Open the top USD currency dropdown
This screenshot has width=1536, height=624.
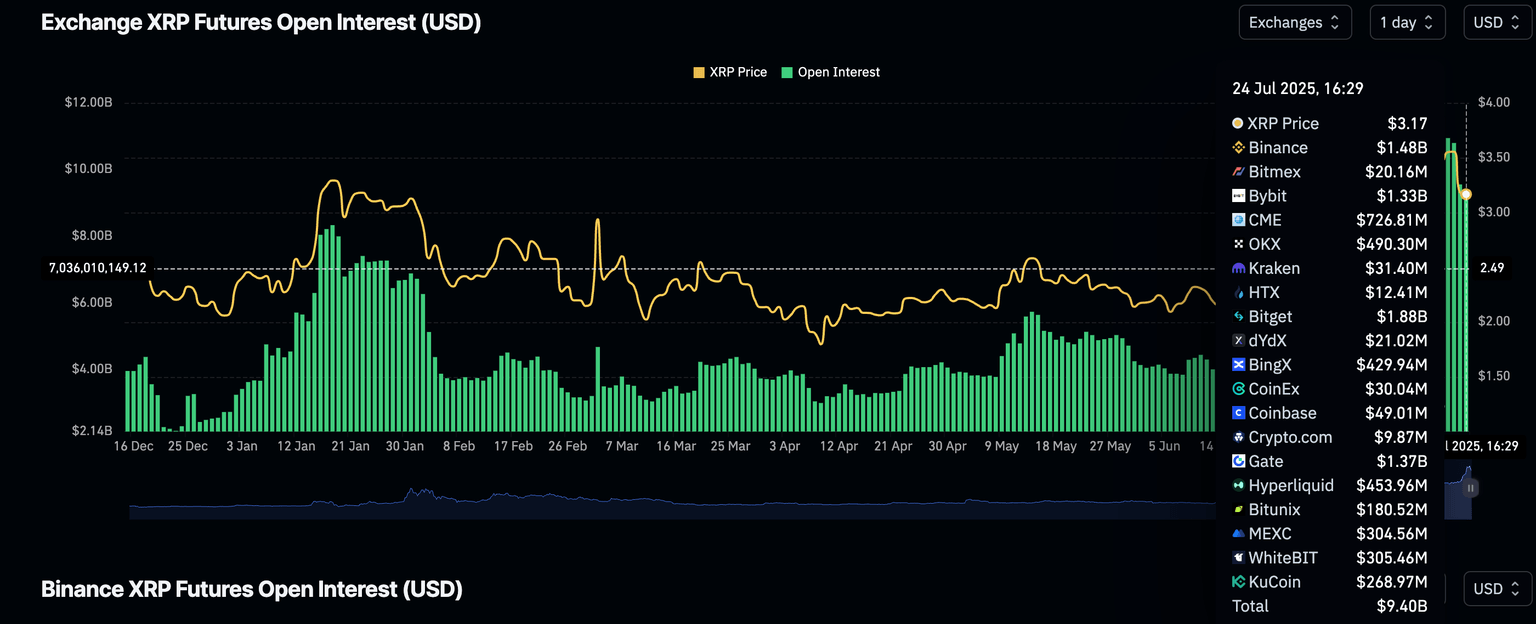(x=1497, y=22)
